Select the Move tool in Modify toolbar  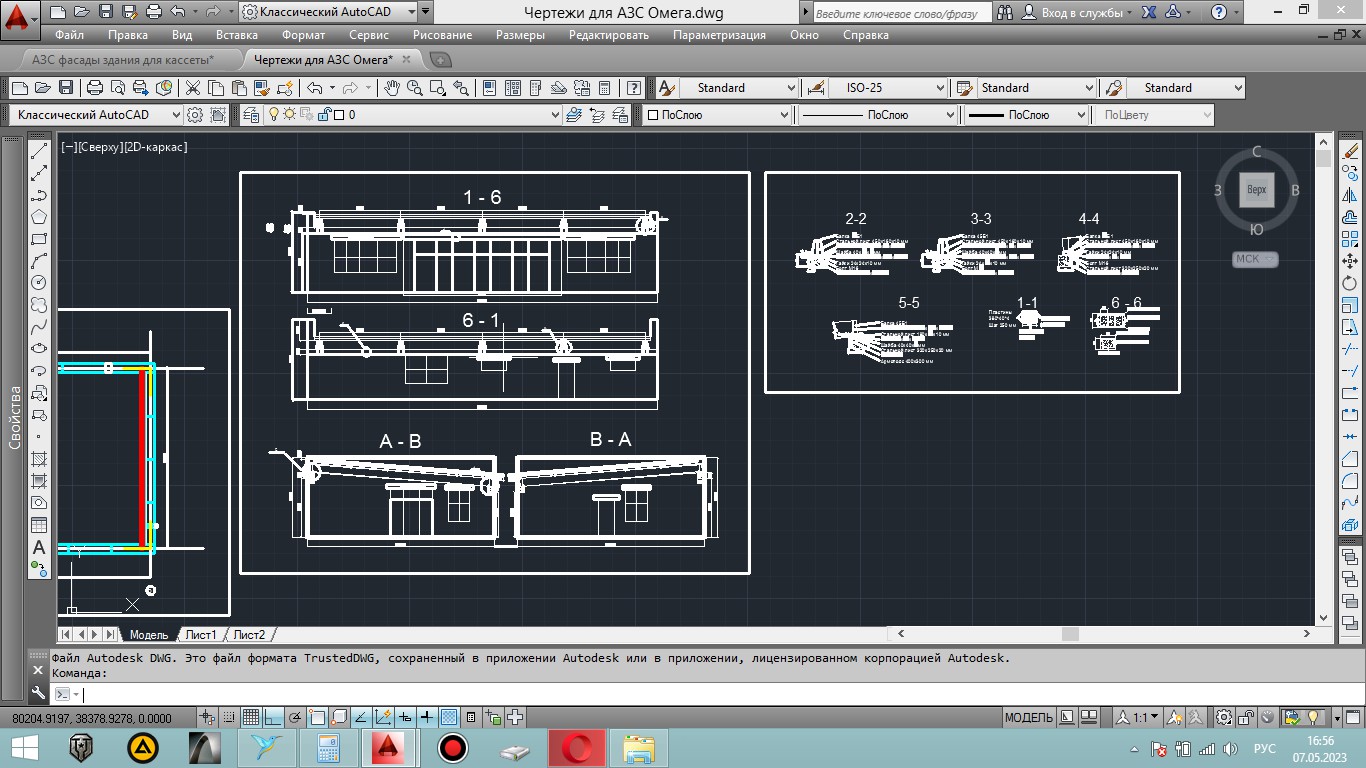(1350, 261)
